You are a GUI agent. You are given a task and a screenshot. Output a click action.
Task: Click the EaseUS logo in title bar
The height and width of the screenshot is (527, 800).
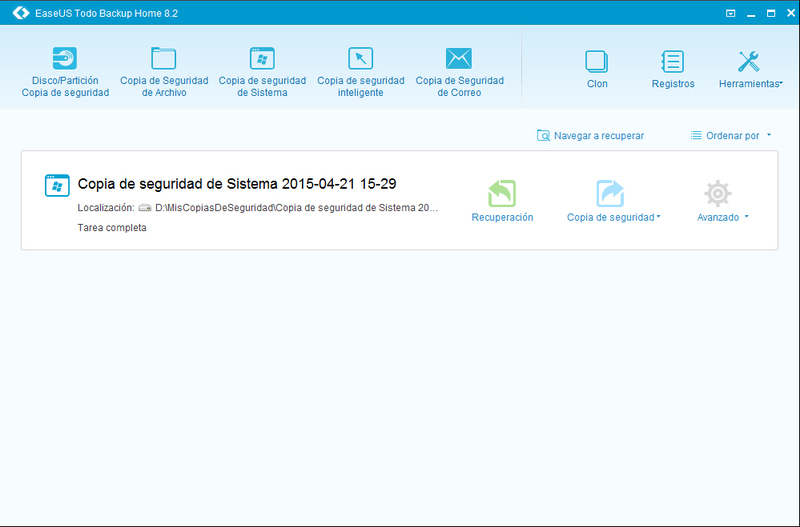20,13
